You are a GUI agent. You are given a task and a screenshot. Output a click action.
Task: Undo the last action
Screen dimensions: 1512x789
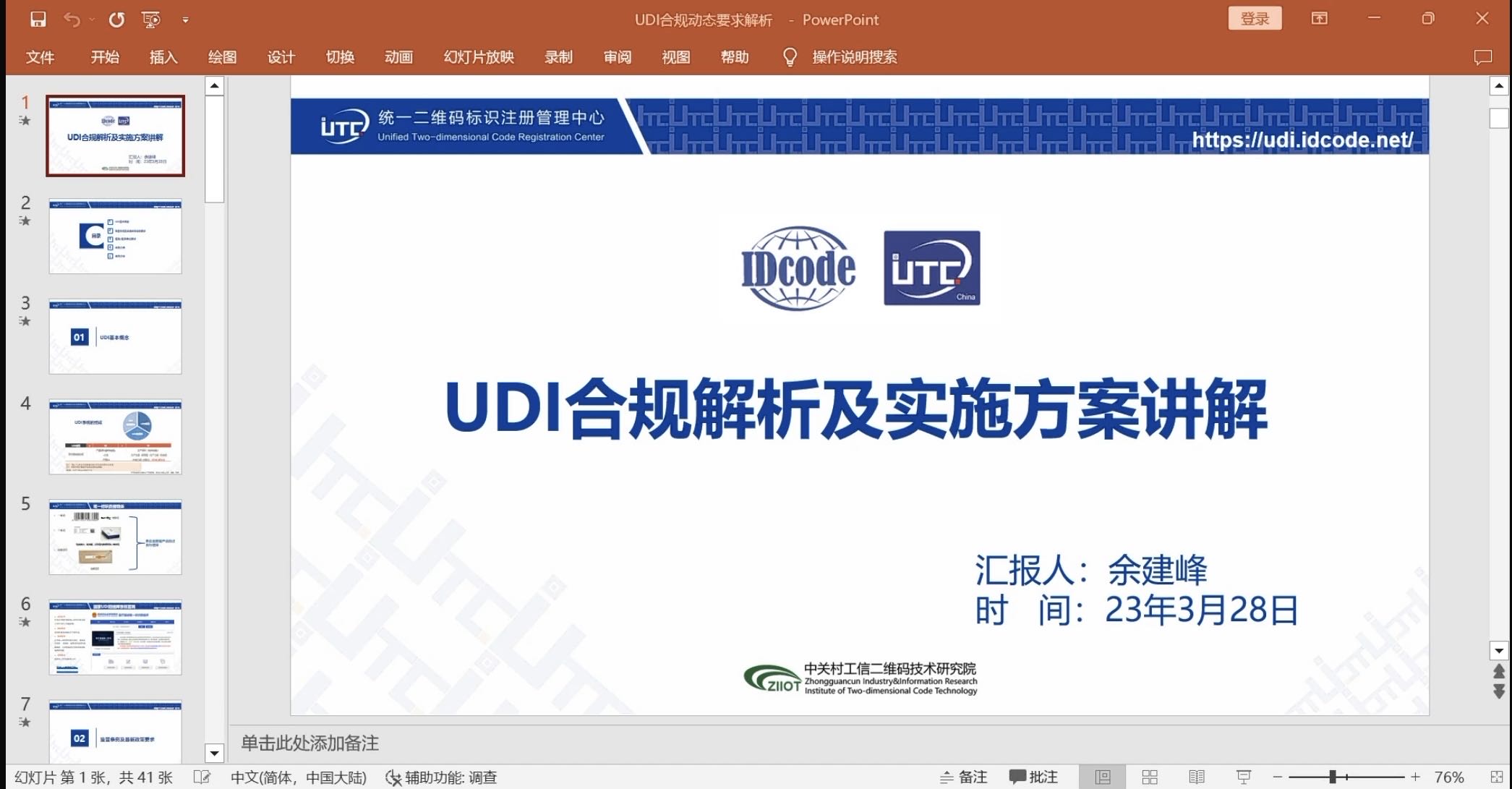point(71,20)
